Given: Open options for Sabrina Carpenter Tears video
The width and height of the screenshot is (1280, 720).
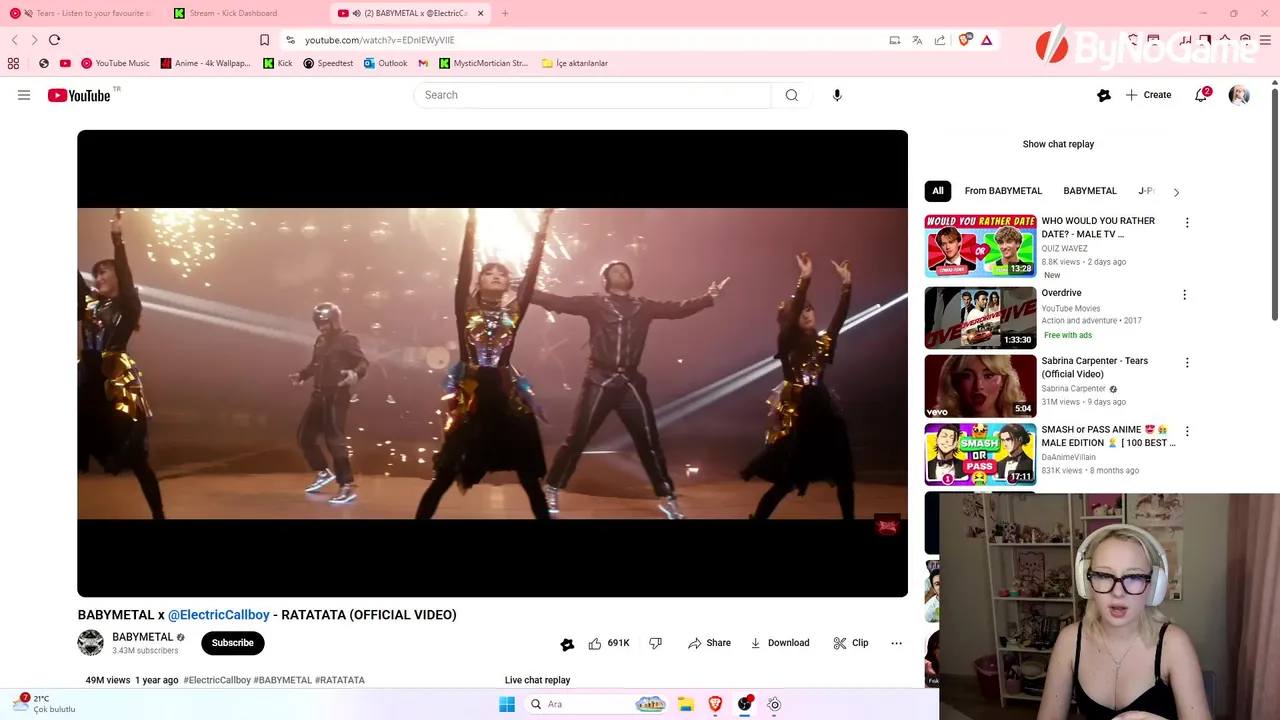Looking at the screenshot, I should point(1187,363).
